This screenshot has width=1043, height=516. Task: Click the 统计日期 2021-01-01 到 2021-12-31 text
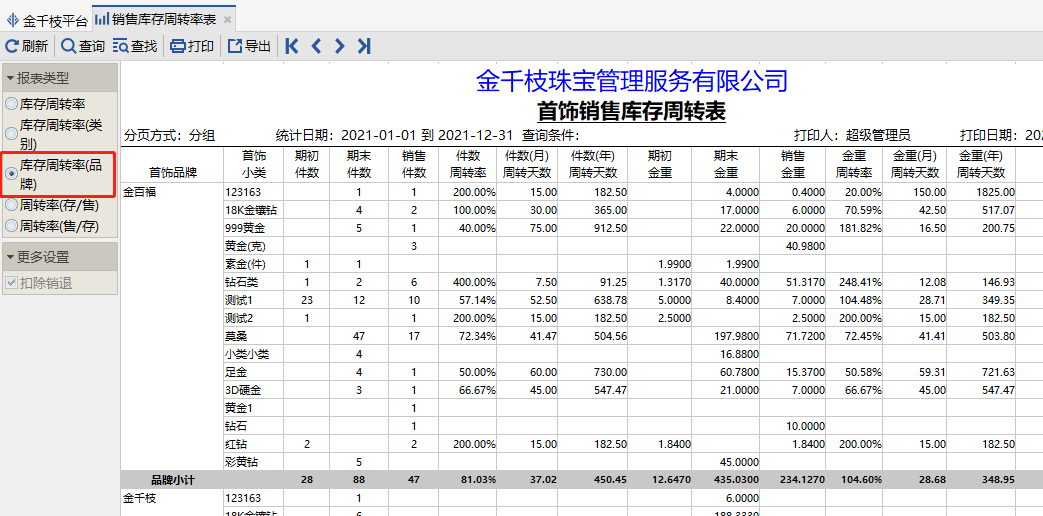click(x=394, y=136)
